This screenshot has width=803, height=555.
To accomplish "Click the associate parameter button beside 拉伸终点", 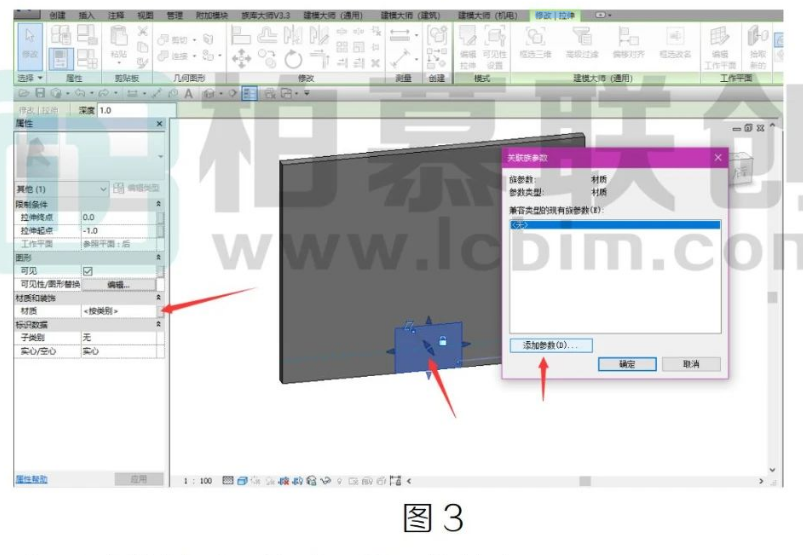I will point(160,217).
